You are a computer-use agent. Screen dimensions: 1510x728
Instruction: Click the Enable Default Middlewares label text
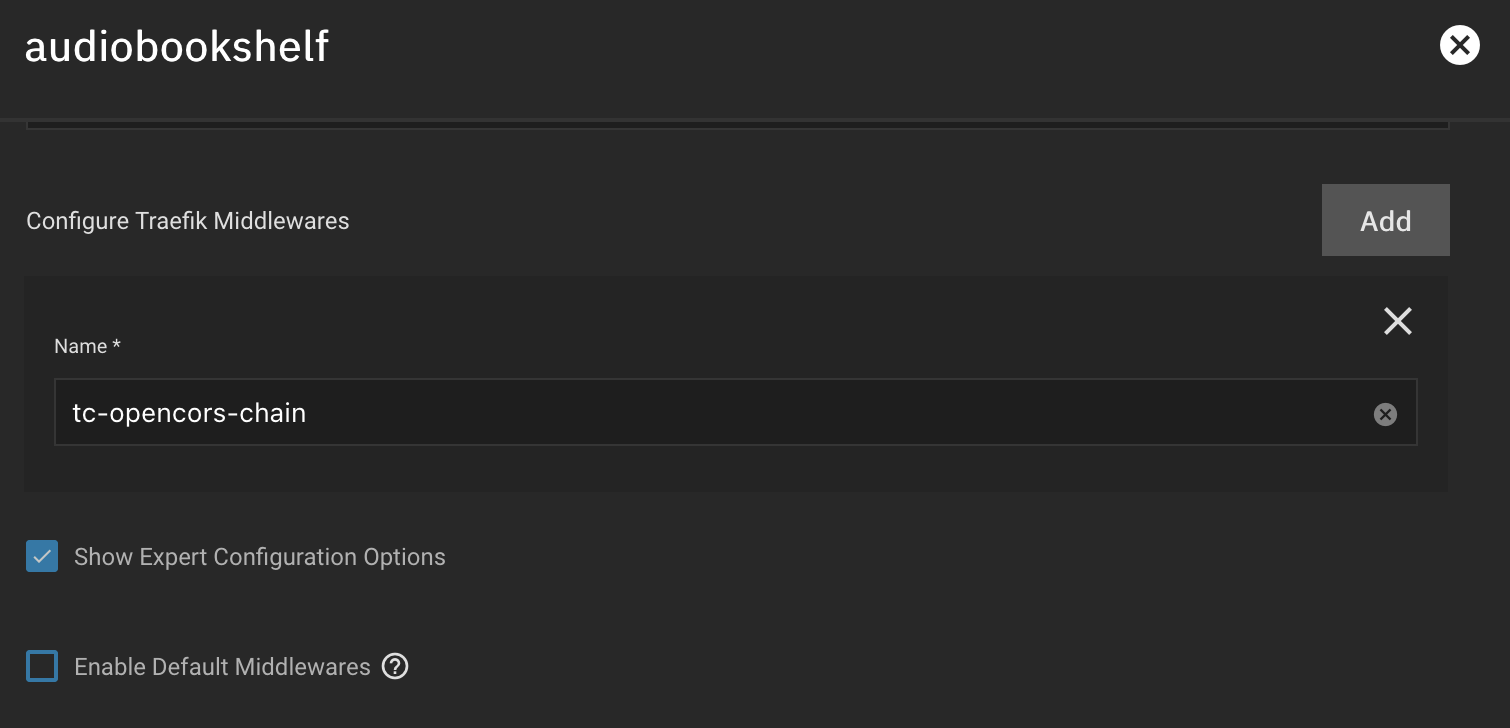(222, 667)
